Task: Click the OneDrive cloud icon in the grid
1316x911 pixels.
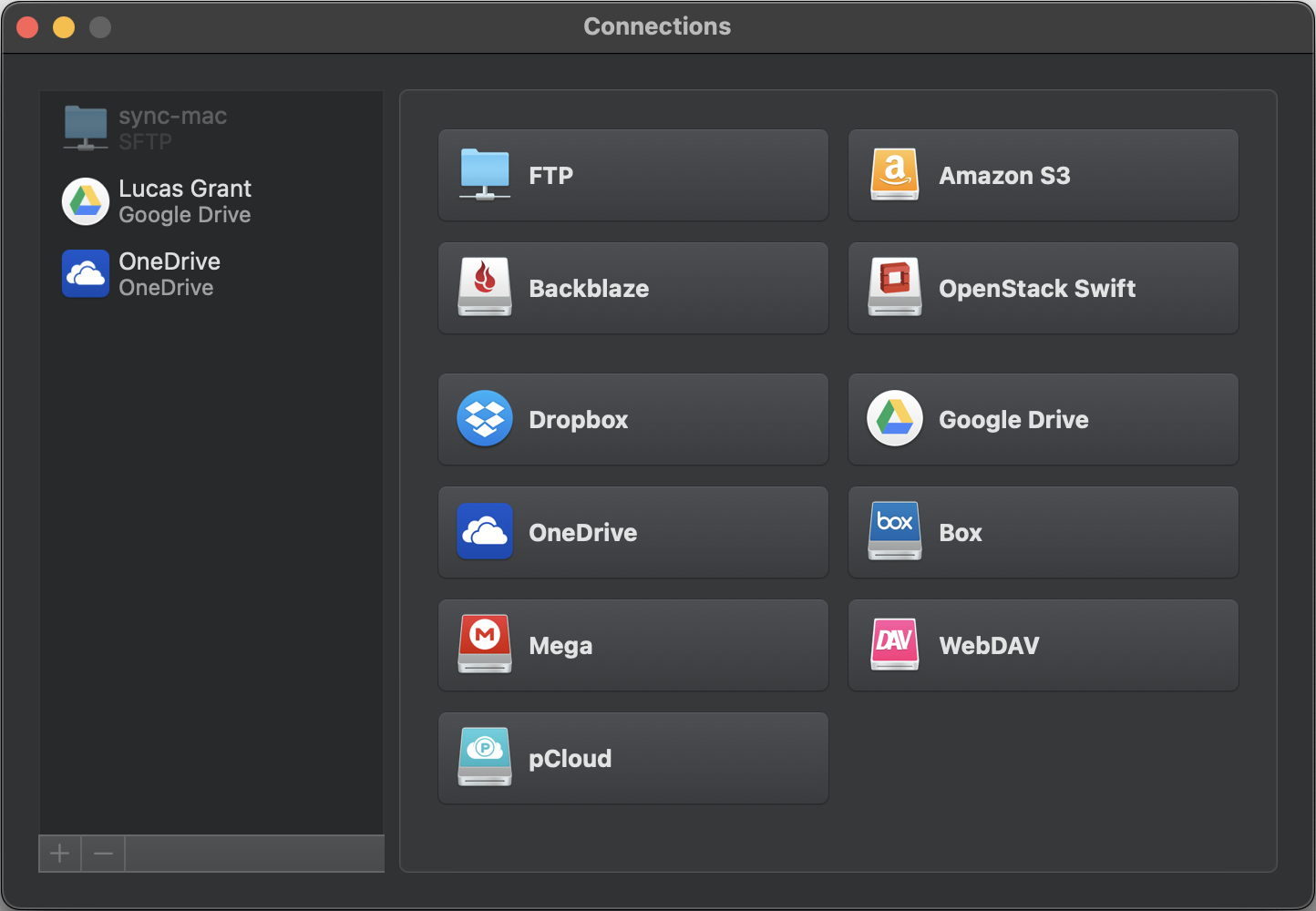Action: tap(485, 532)
